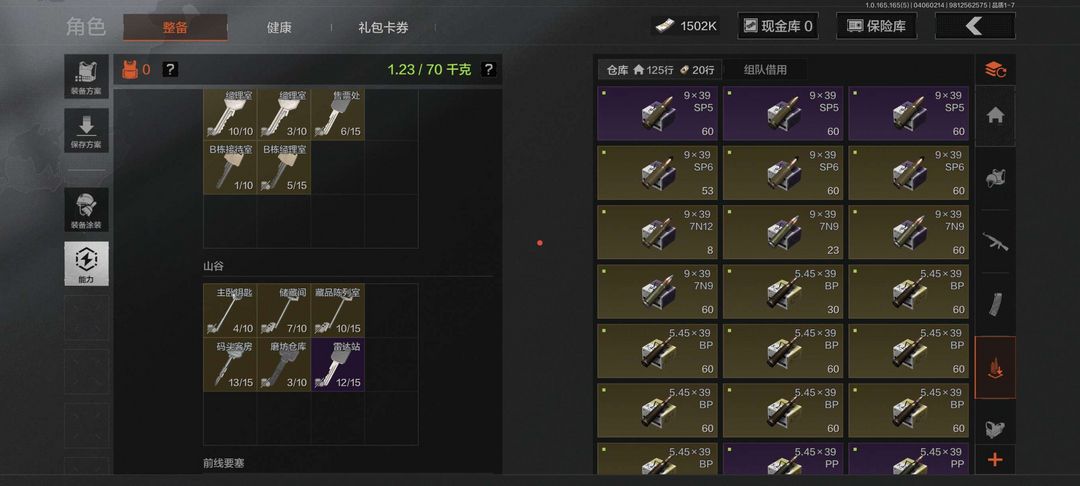
Task: Click the warehouse sort/refresh stack icon
Action: [995, 70]
